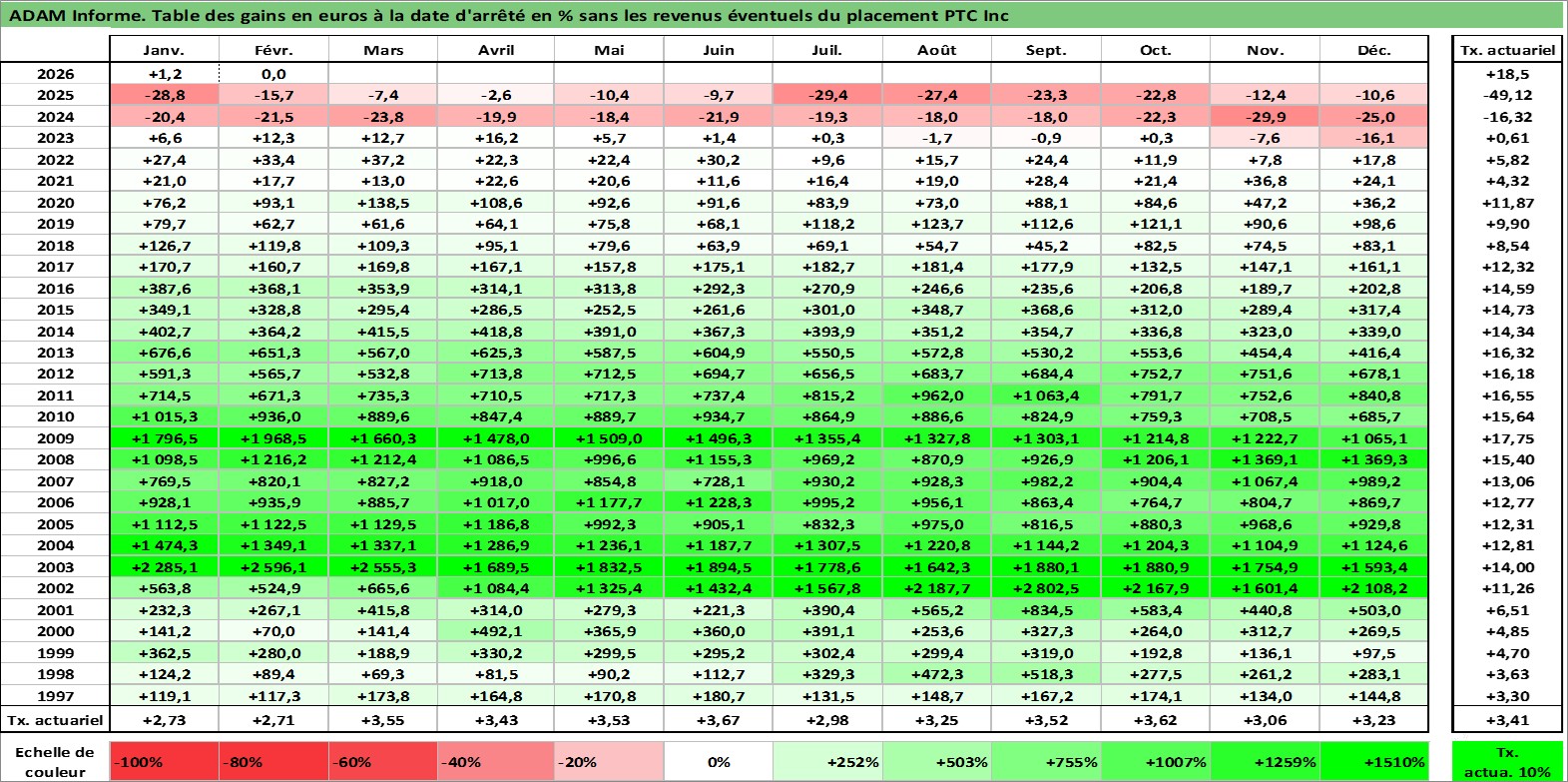Screen dimensions: 1568x782
Task: Click the +503% green scale swatch
Action: (937, 761)
